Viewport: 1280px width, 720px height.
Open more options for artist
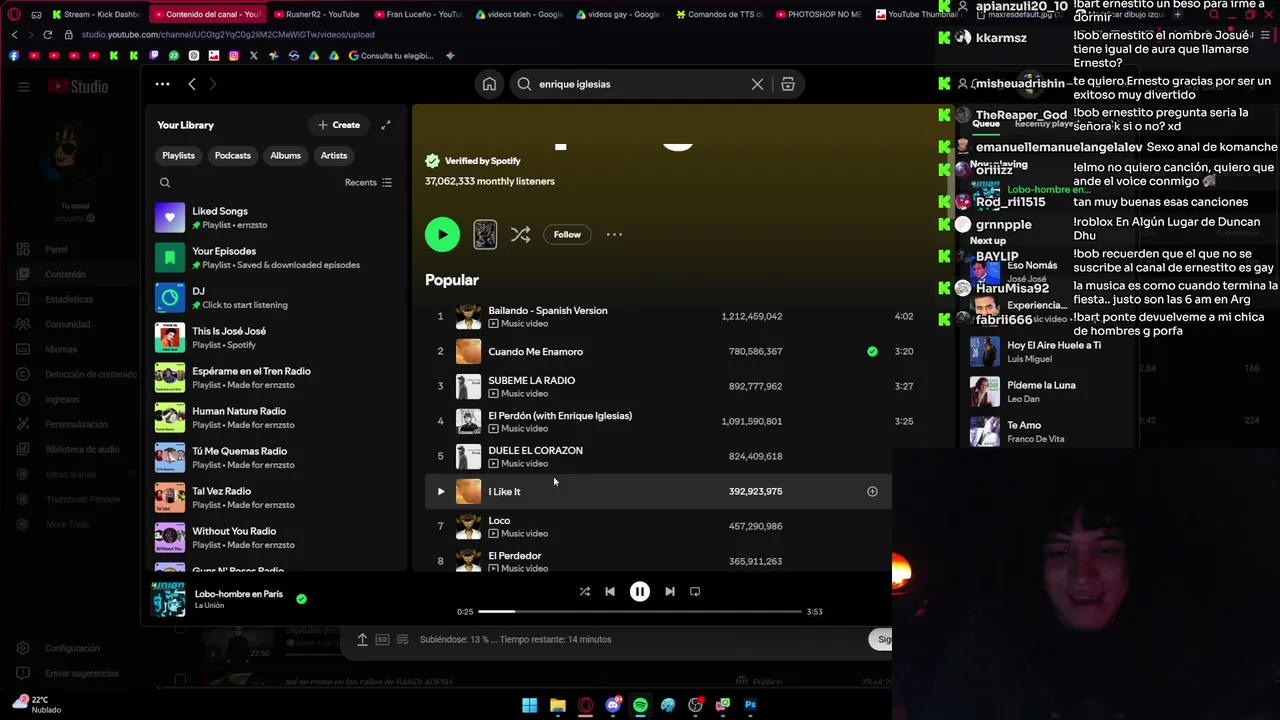614,234
